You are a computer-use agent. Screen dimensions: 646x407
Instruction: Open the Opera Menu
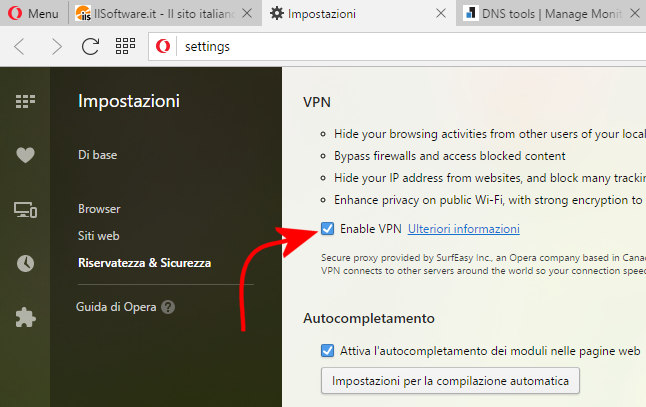[34, 14]
